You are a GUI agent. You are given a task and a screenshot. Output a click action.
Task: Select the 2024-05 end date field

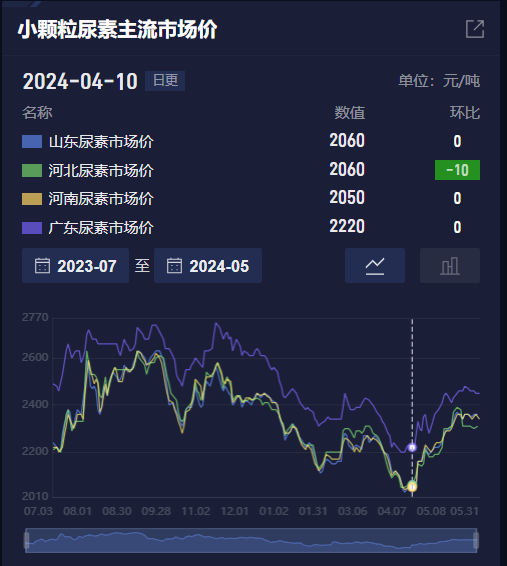208,266
